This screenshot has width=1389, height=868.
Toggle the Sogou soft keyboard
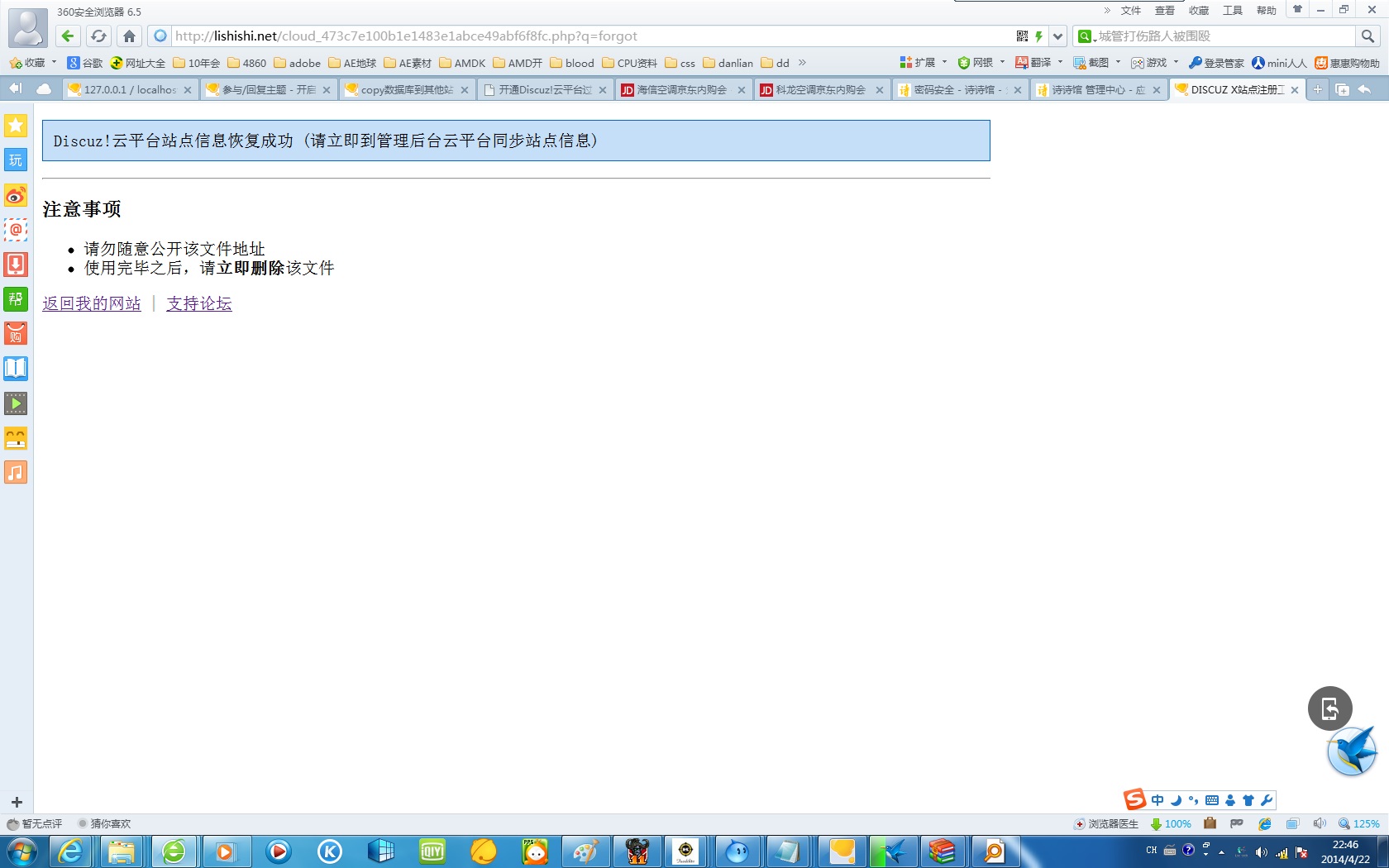point(1212,800)
